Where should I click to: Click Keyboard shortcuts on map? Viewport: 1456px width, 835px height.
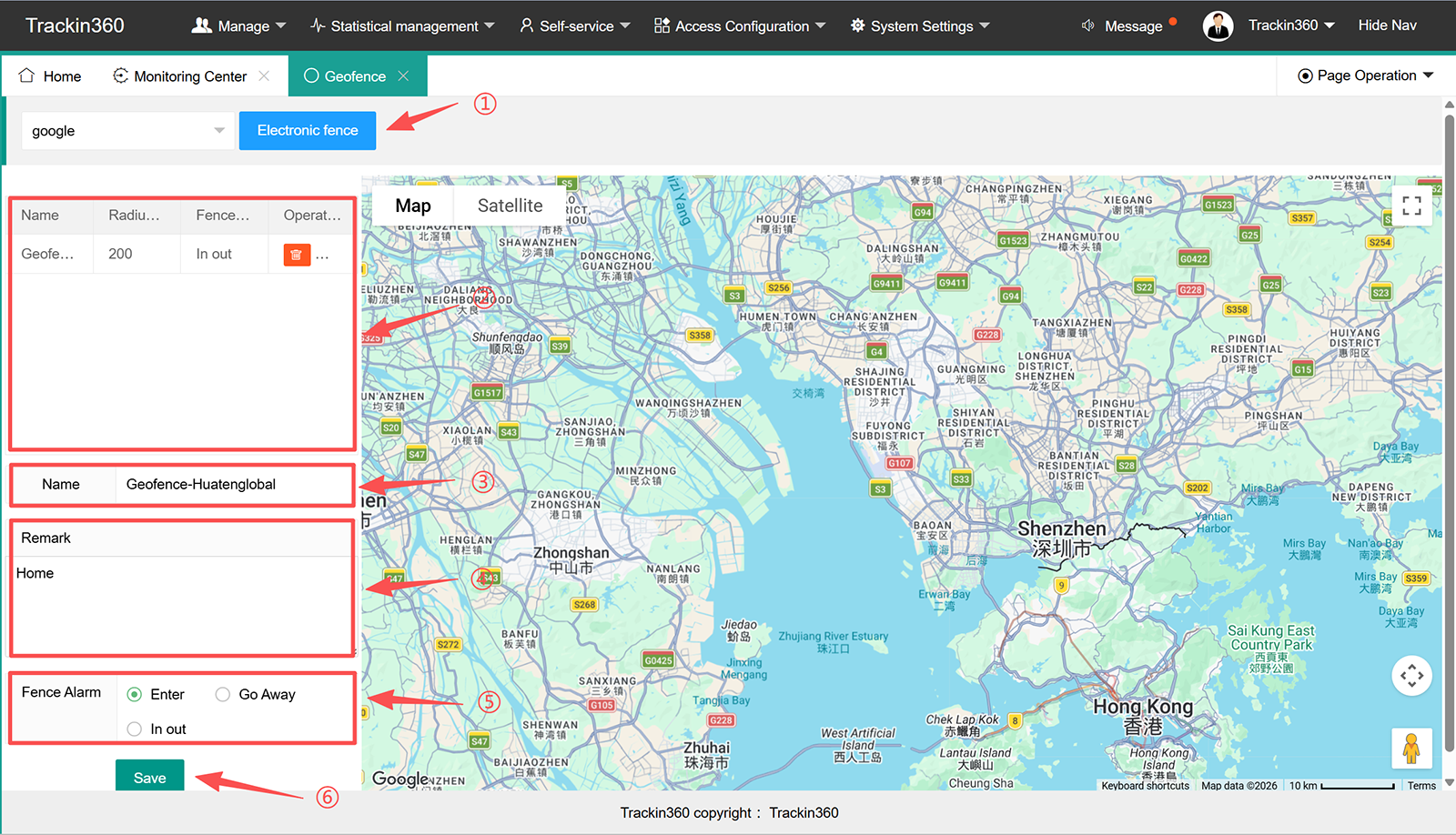coord(1145,785)
